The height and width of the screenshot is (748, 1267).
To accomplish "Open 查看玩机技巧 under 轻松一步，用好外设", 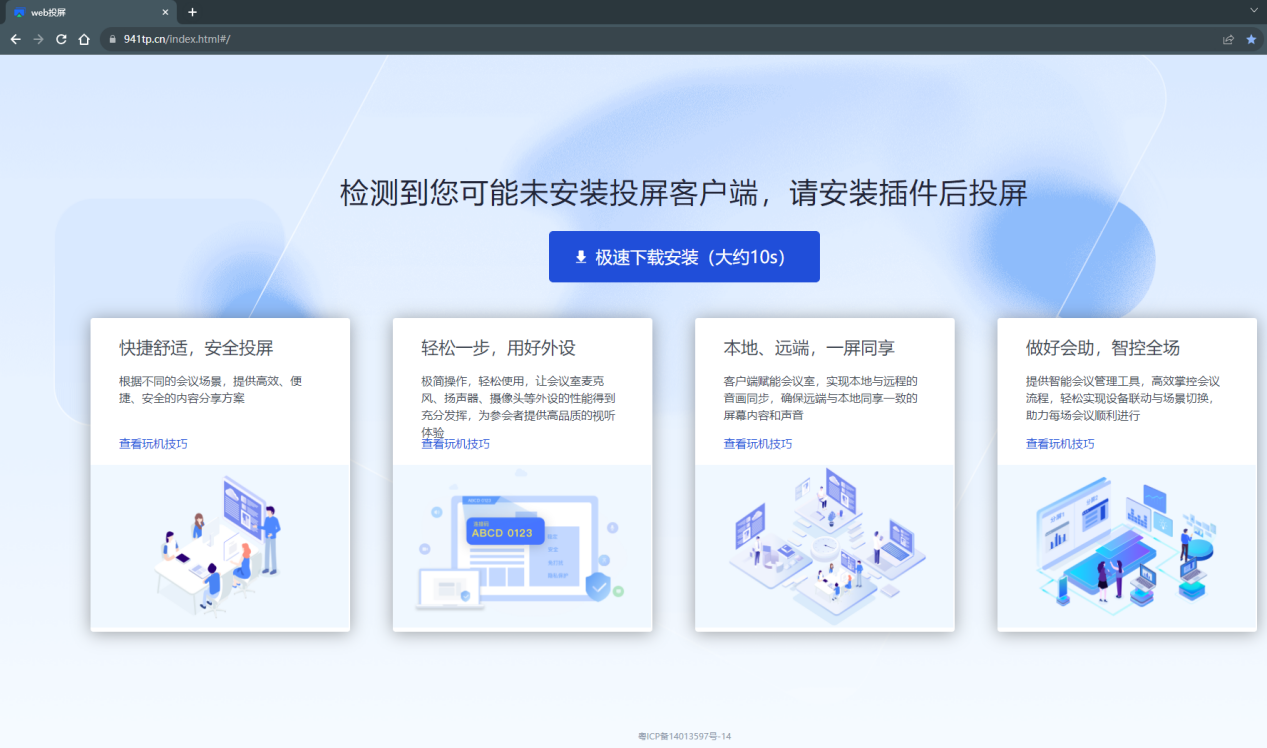I will coord(455,444).
